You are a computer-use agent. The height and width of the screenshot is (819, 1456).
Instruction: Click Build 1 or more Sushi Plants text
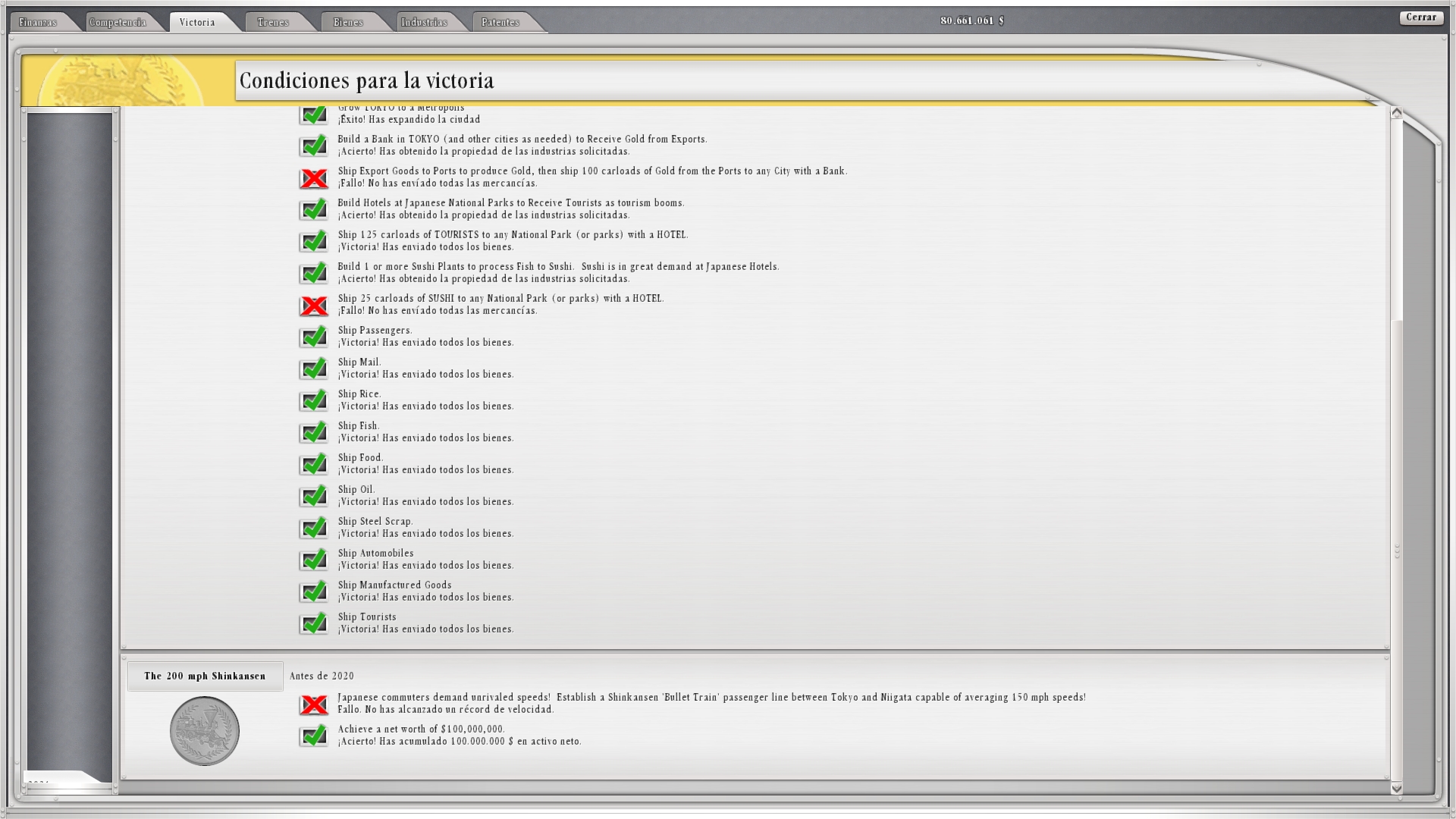[558, 266]
